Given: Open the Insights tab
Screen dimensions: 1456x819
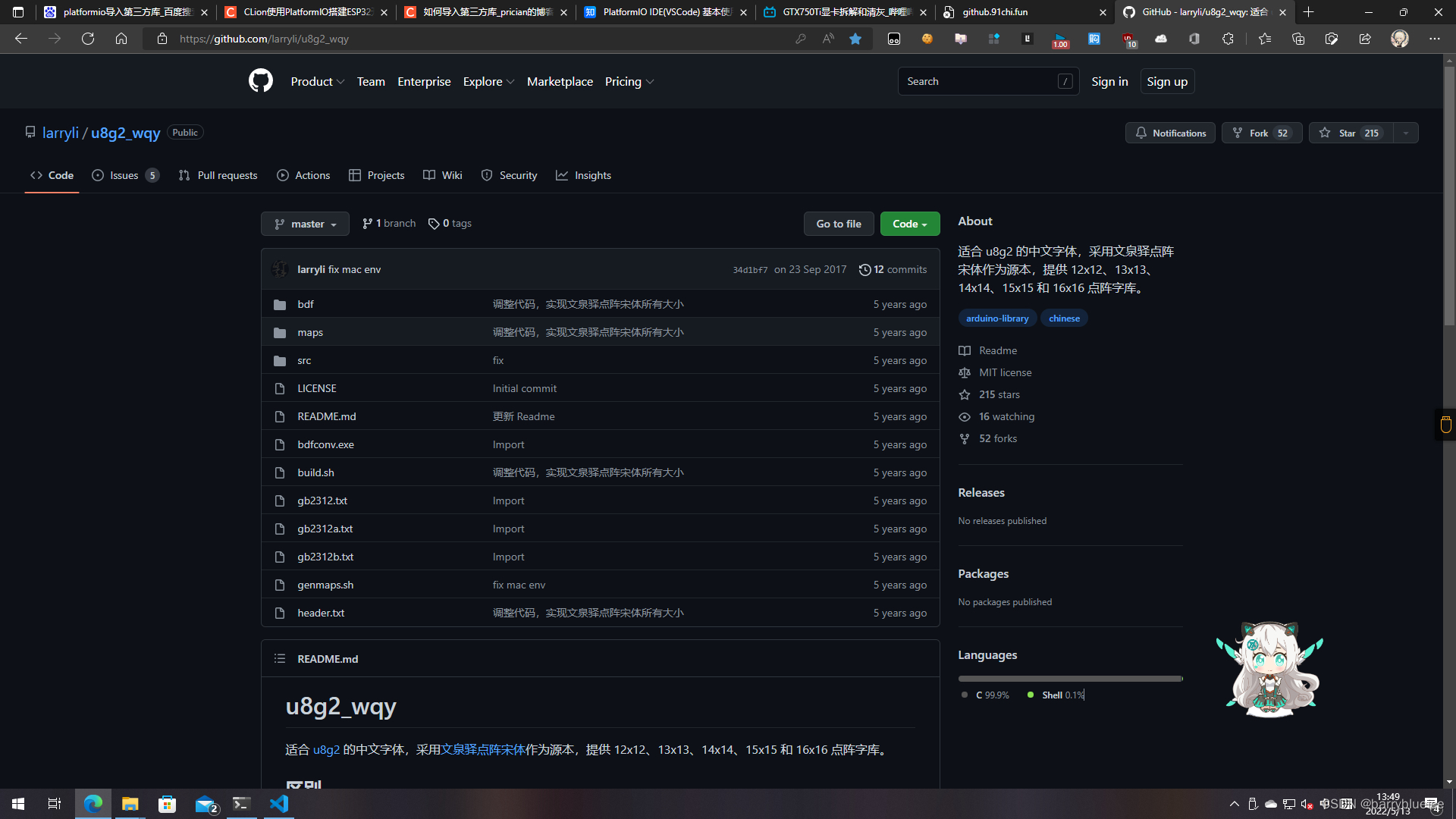Looking at the screenshot, I should click(583, 175).
